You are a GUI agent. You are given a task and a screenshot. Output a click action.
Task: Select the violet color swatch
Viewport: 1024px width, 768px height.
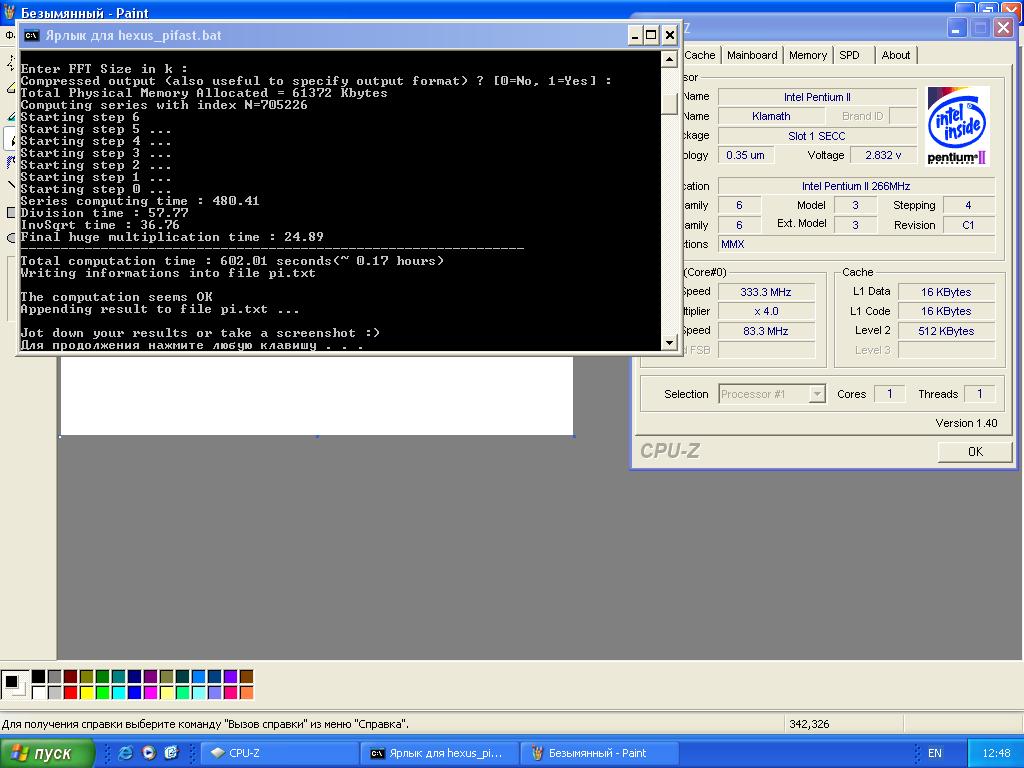[x=231, y=677]
